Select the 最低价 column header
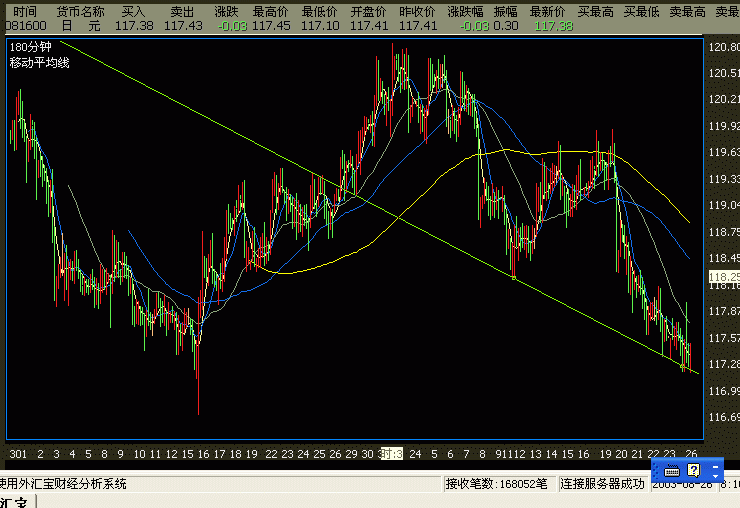 pos(320,12)
